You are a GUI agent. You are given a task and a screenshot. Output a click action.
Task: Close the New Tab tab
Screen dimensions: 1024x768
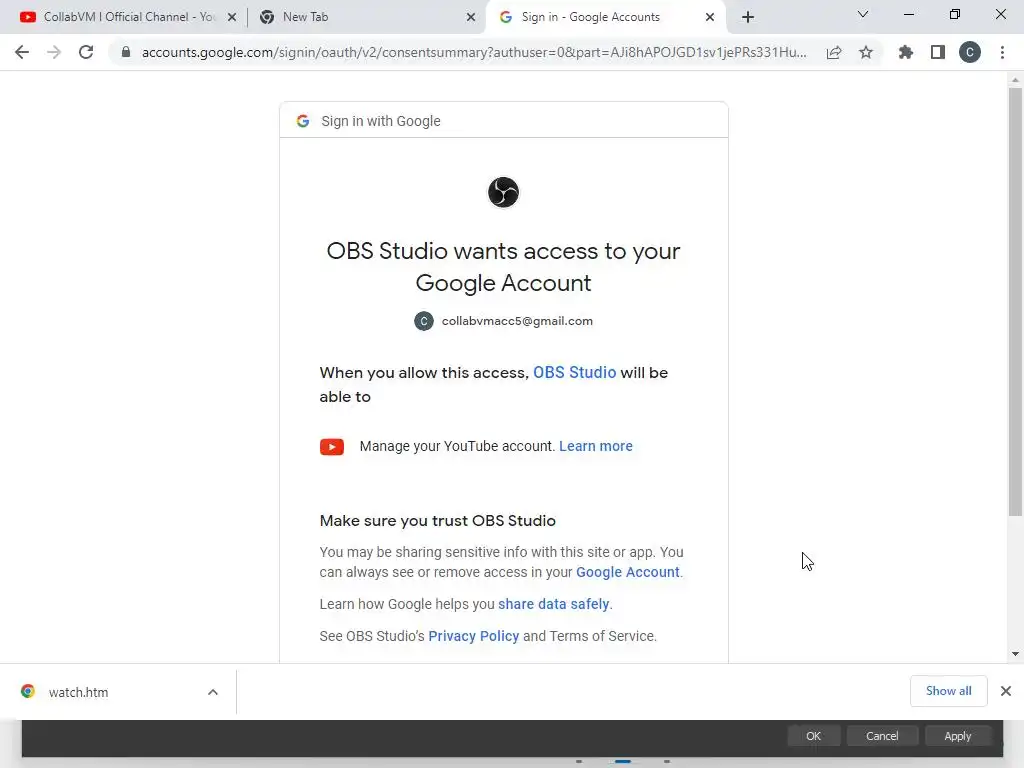471,17
